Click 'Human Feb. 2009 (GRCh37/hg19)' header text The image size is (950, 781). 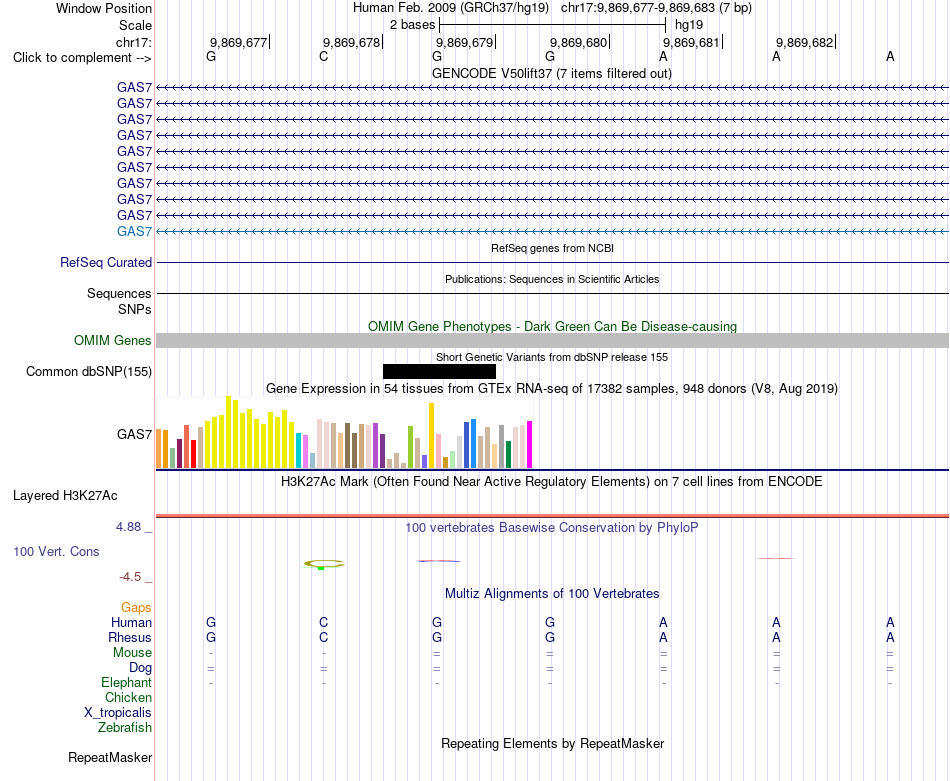click(451, 8)
